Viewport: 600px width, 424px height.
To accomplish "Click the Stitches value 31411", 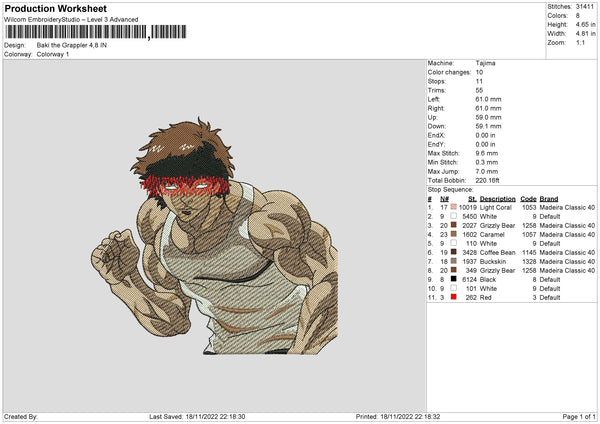I will click(585, 7).
